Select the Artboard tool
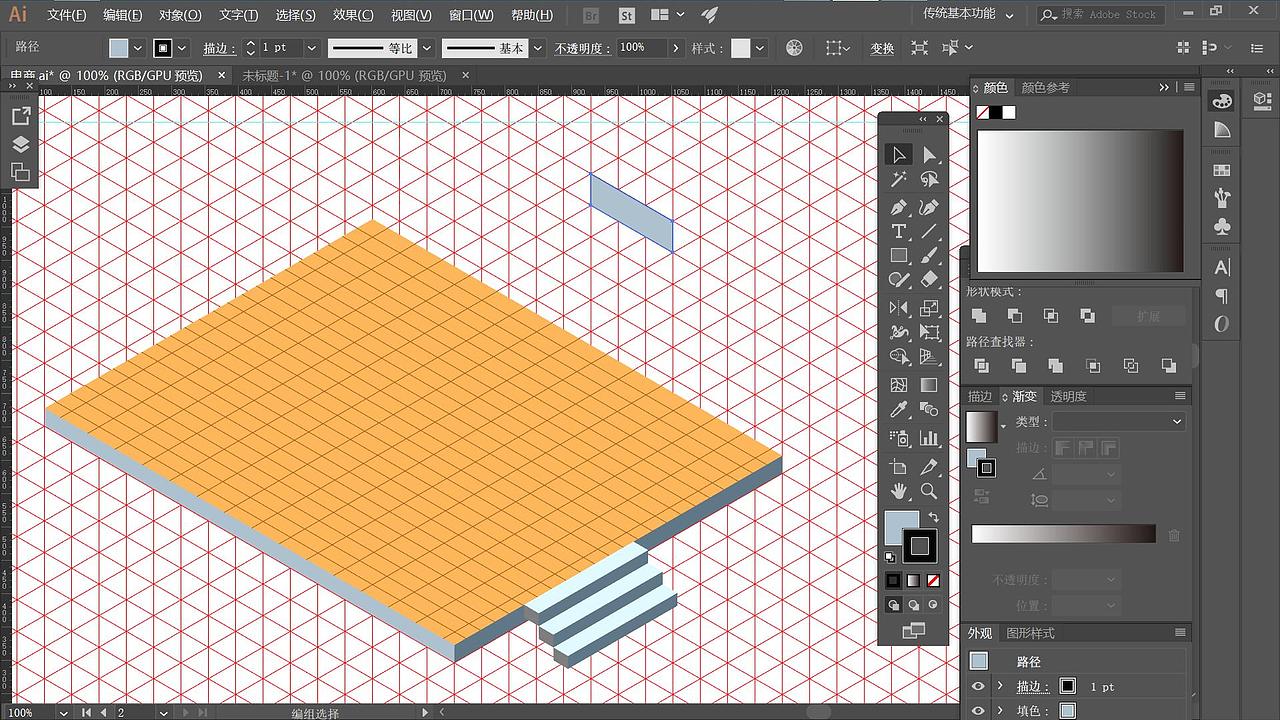The height and width of the screenshot is (720, 1280). [899, 466]
